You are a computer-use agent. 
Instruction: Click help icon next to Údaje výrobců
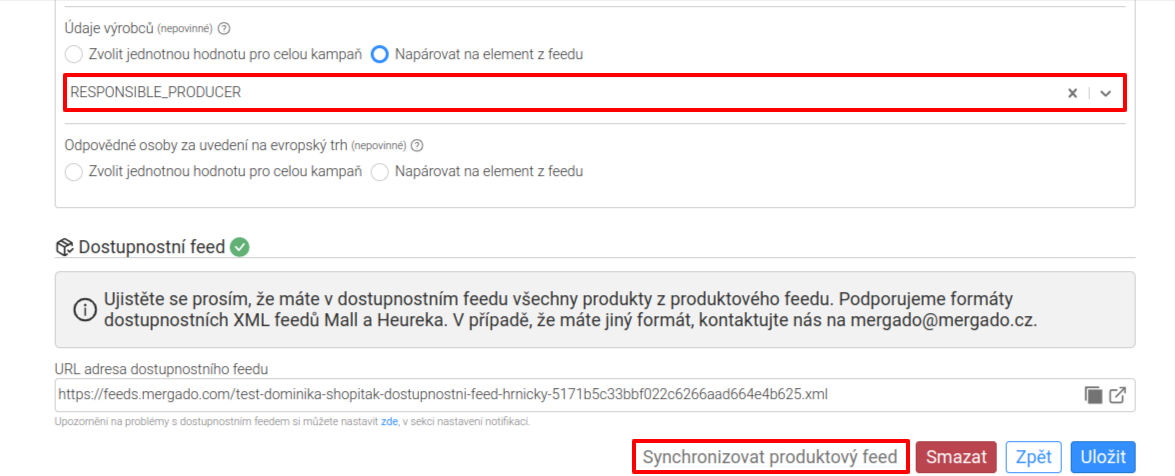(223, 28)
